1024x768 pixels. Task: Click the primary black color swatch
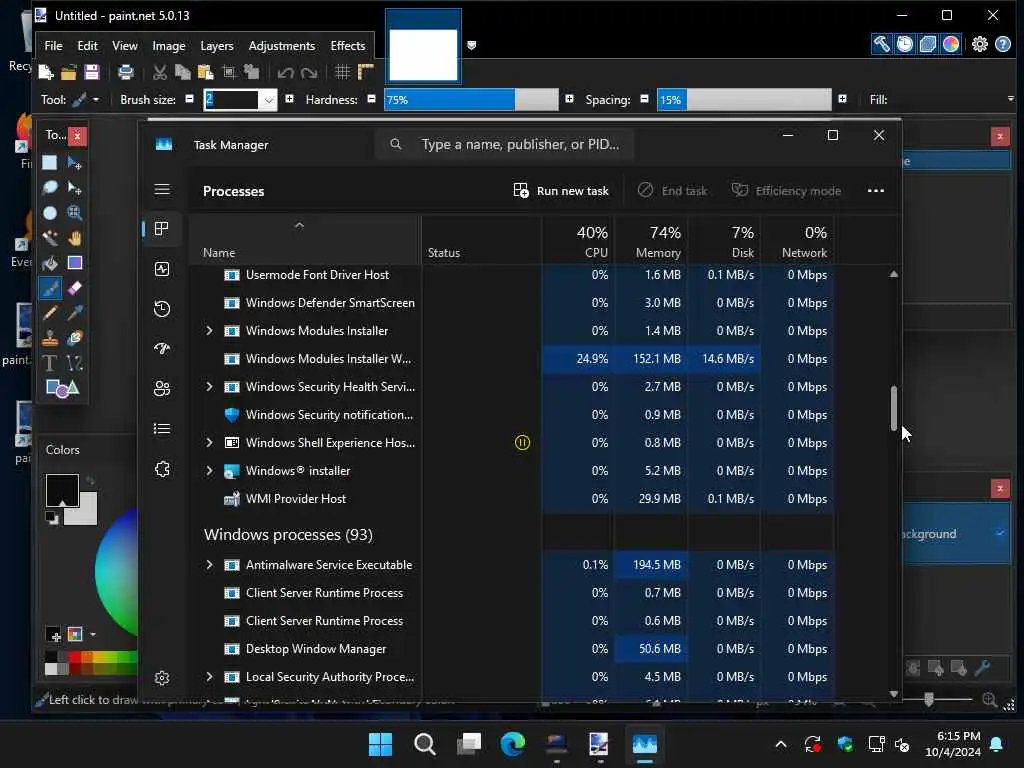pyautogui.click(x=61, y=490)
